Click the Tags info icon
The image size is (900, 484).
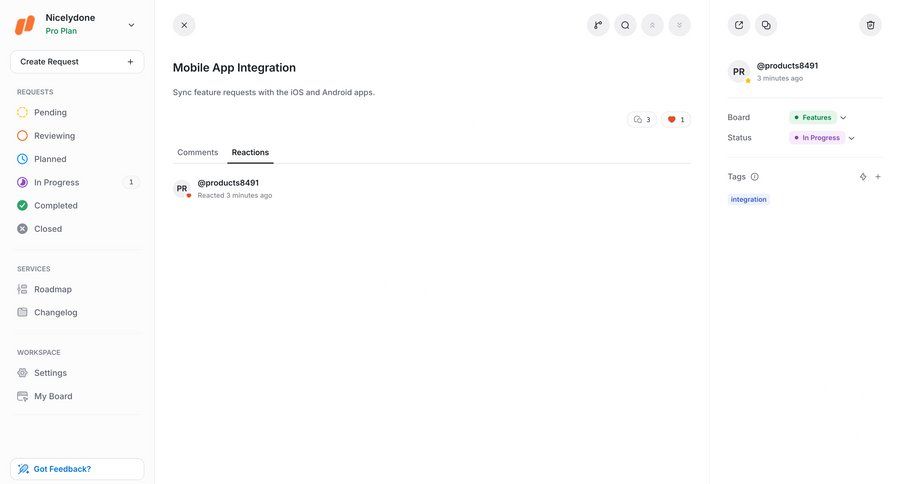[755, 177]
